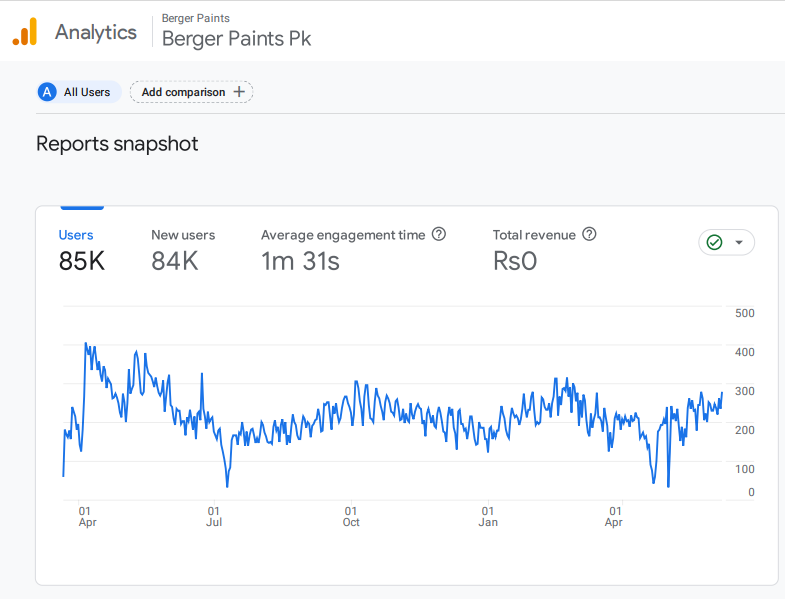The height and width of the screenshot is (599, 785).
Task: Click the Google Analytics logo icon
Action: click(x=25, y=32)
